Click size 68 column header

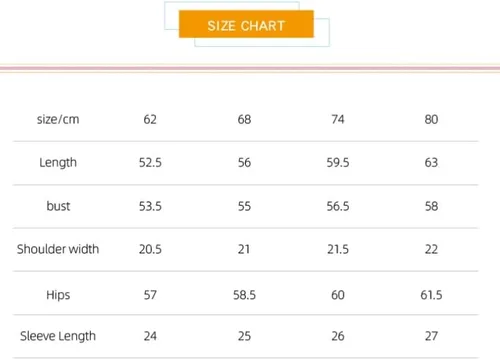click(244, 119)
